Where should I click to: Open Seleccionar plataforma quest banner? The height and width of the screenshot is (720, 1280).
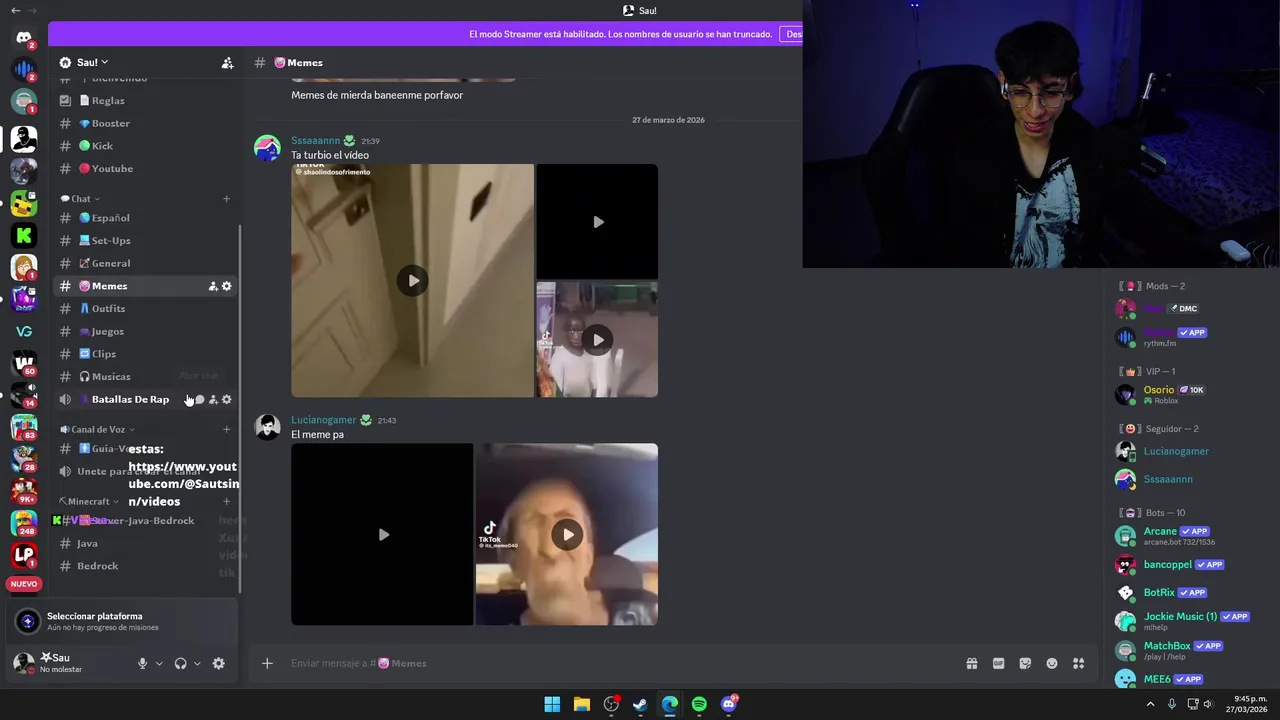tap(122, 621)
